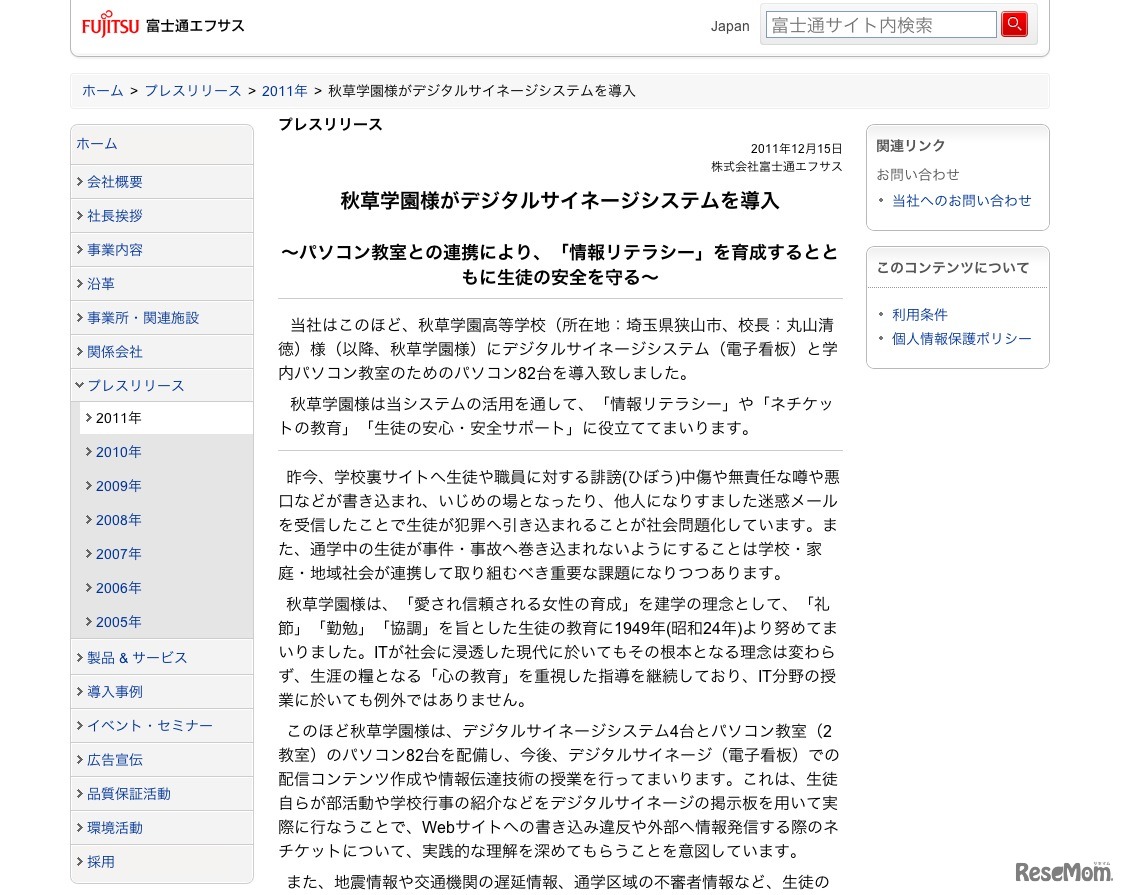
Task: Open 製品 & サービス in the side menu
Action: pos(137,658)
